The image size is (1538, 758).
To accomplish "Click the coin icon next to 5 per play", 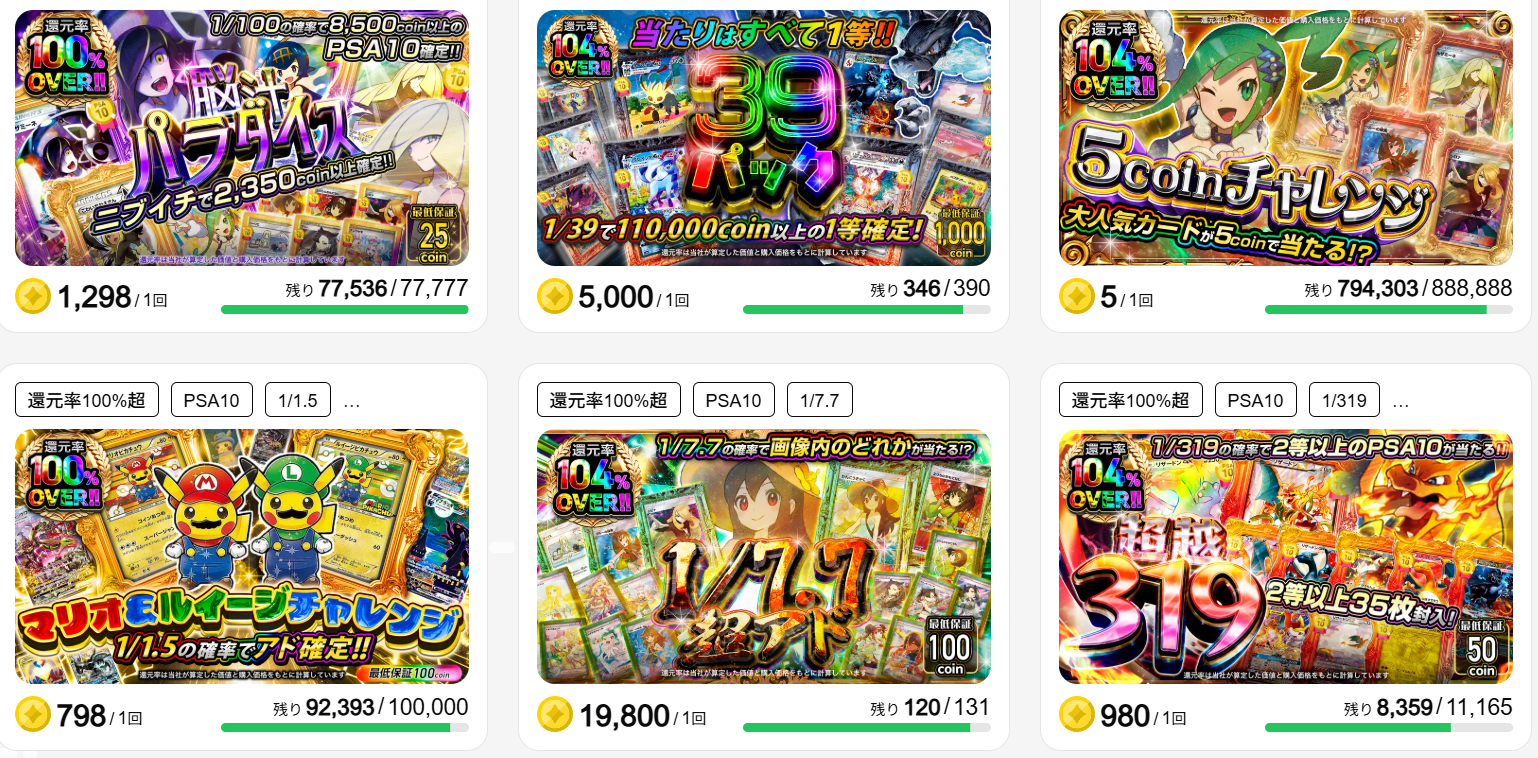I will coord(1077,296).
